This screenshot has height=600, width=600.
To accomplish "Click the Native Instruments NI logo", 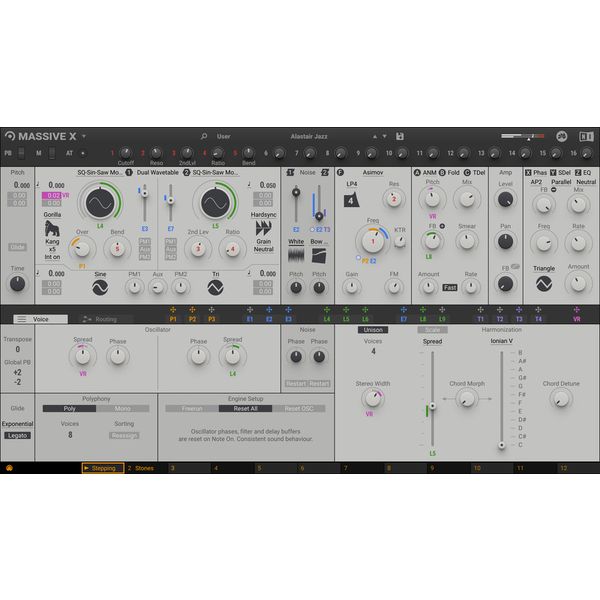I will [586, 136].
